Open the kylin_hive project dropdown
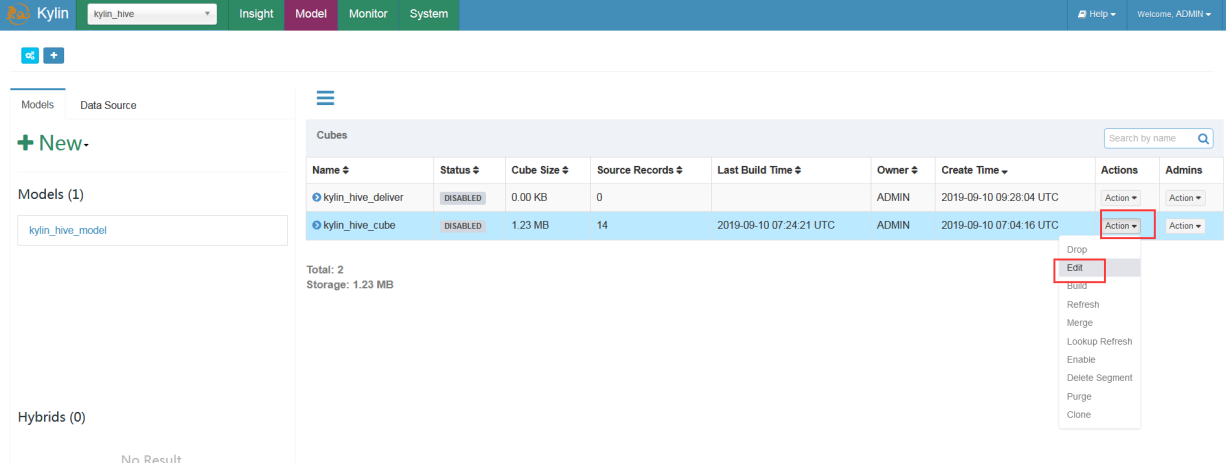 pyautogui.click(x=152, y=14)
